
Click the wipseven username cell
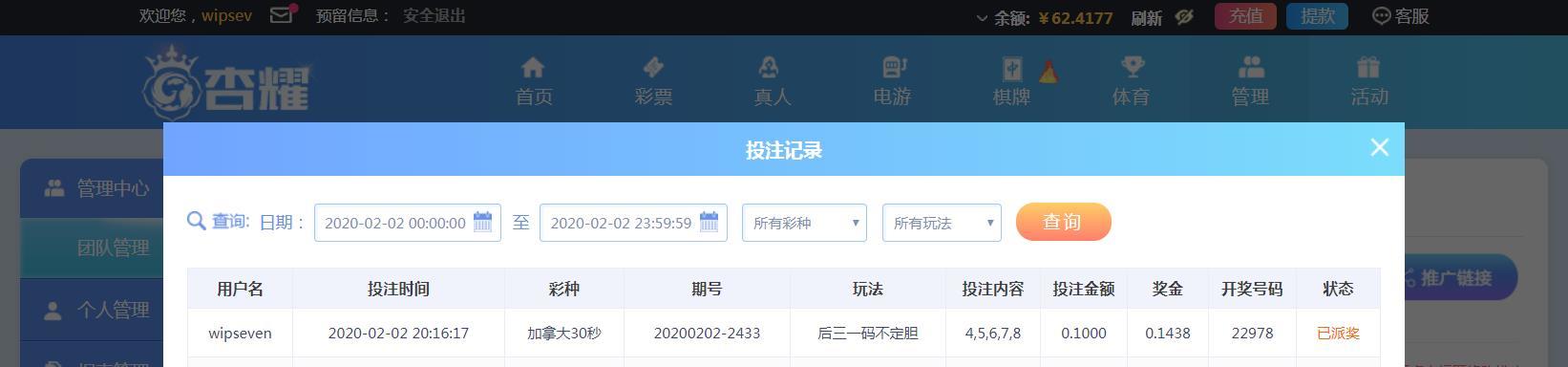pos(240,334)
